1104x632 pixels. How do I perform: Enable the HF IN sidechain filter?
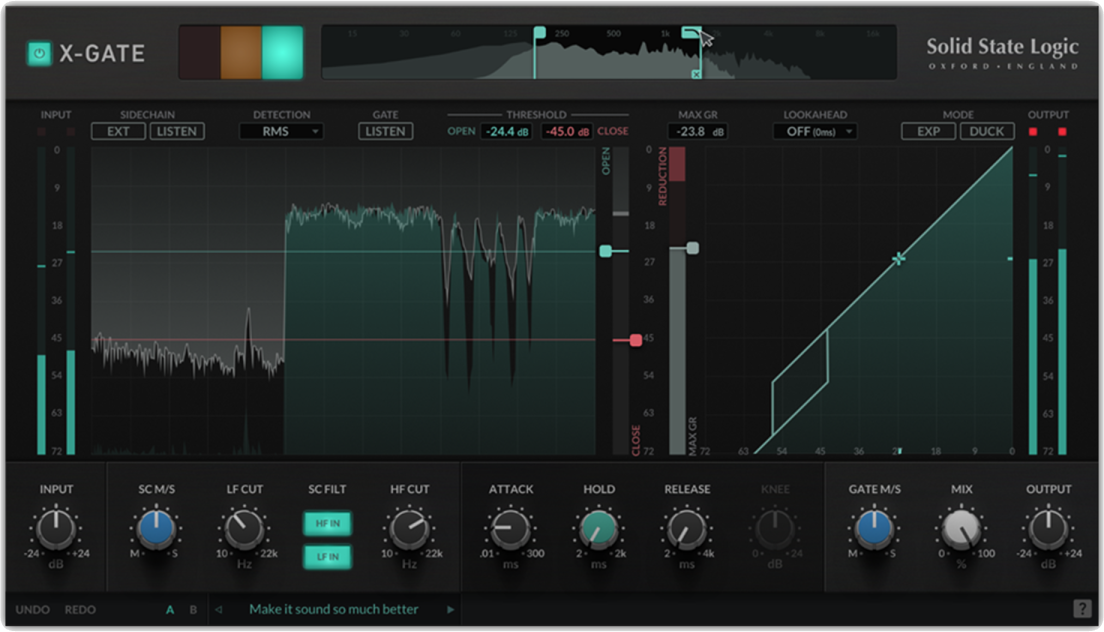point(327,523)
